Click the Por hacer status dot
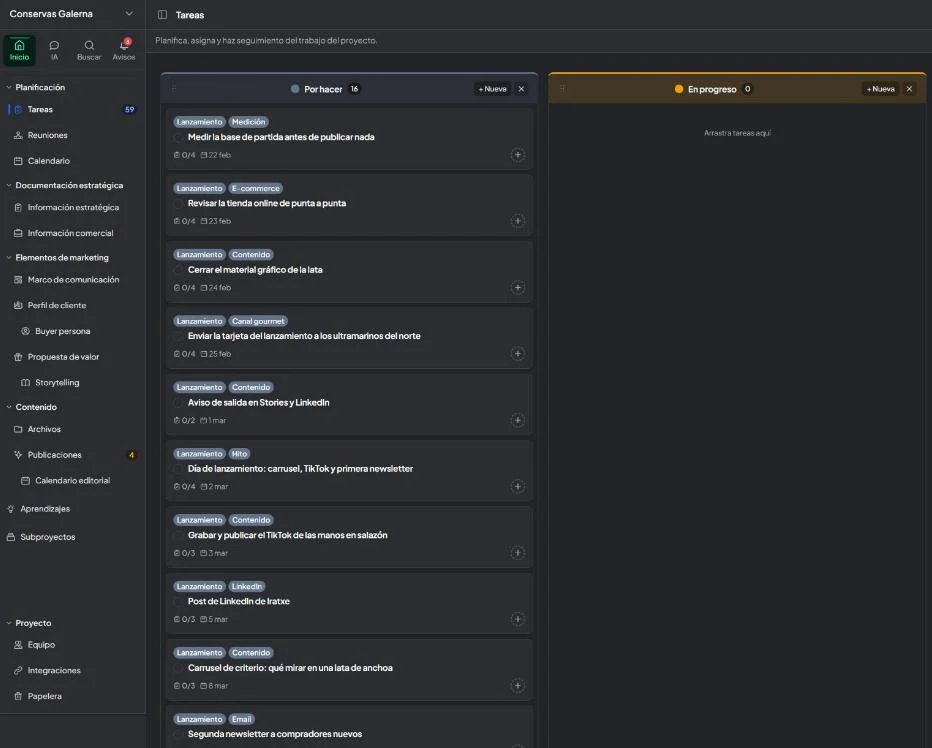 295,89
